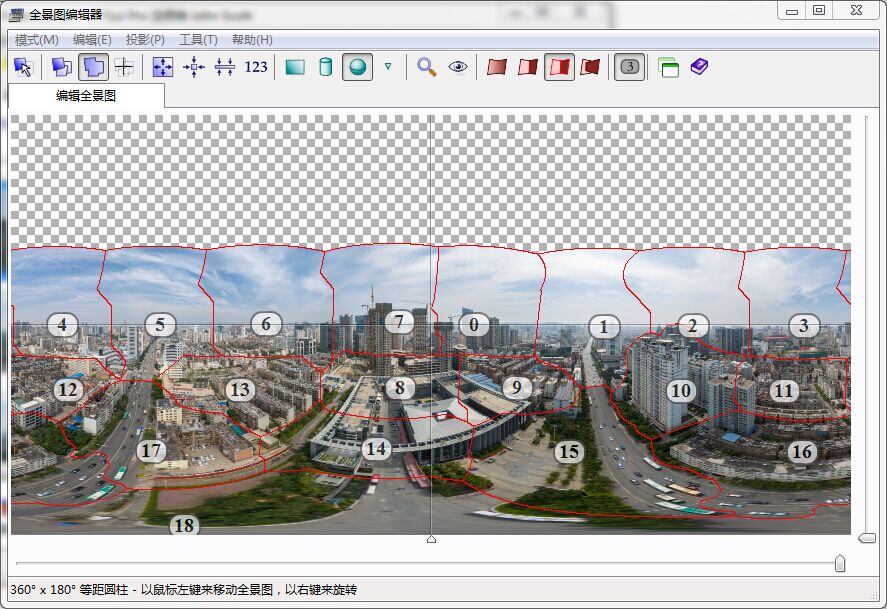Select the second red half-shaded image icon
887x609 pixels.
[528, 67]
